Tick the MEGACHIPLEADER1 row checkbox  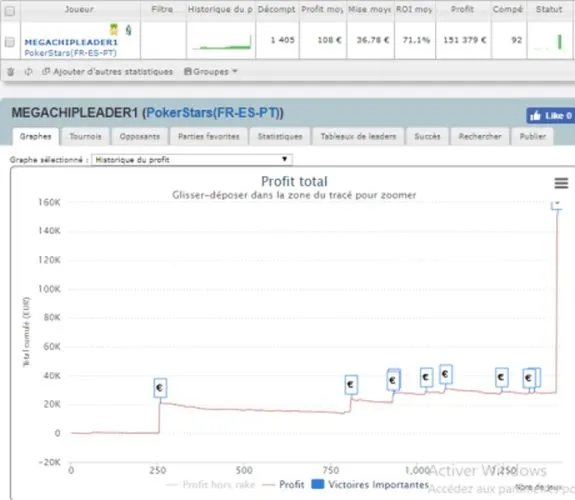point(10,42)
